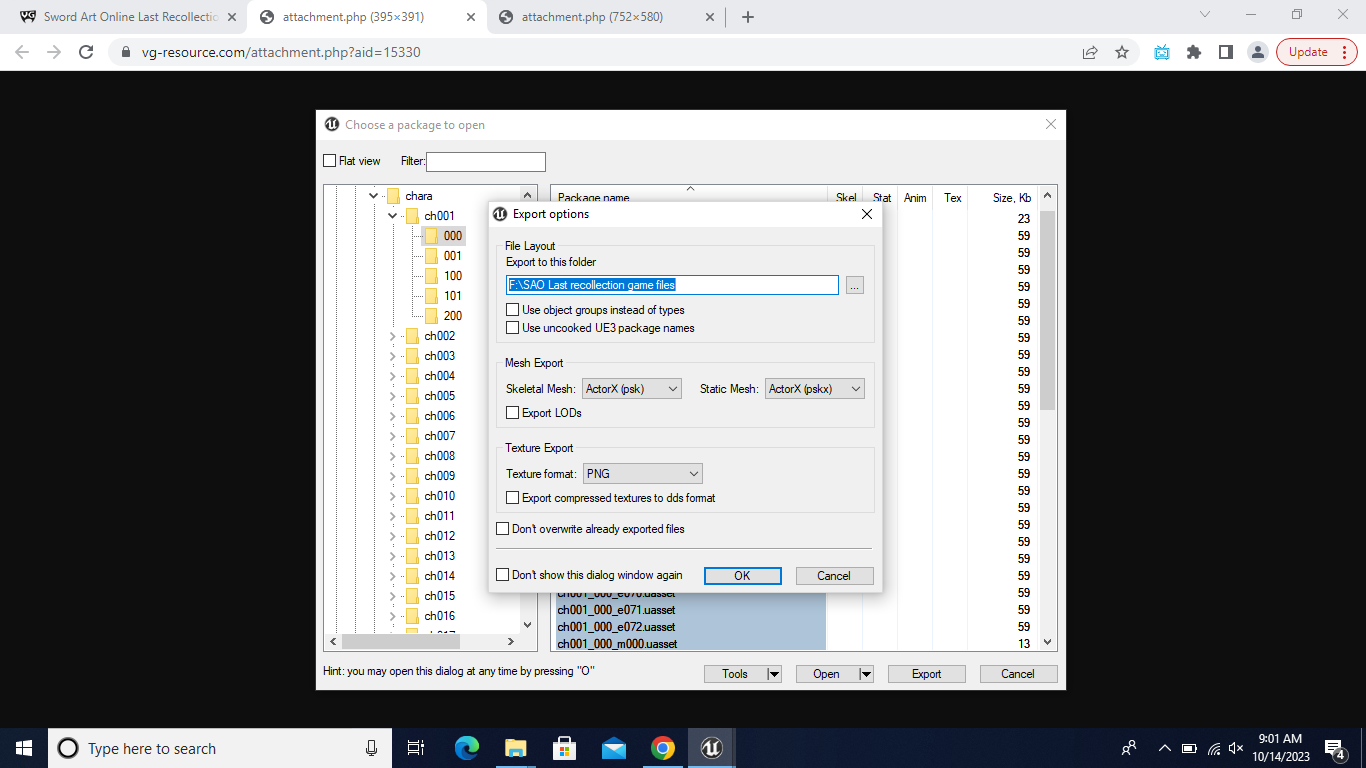The width and height of the screenshot is (1366, 768).
Task: Click the blue extension icon beside the star
Action: [x=1161, y=52]
